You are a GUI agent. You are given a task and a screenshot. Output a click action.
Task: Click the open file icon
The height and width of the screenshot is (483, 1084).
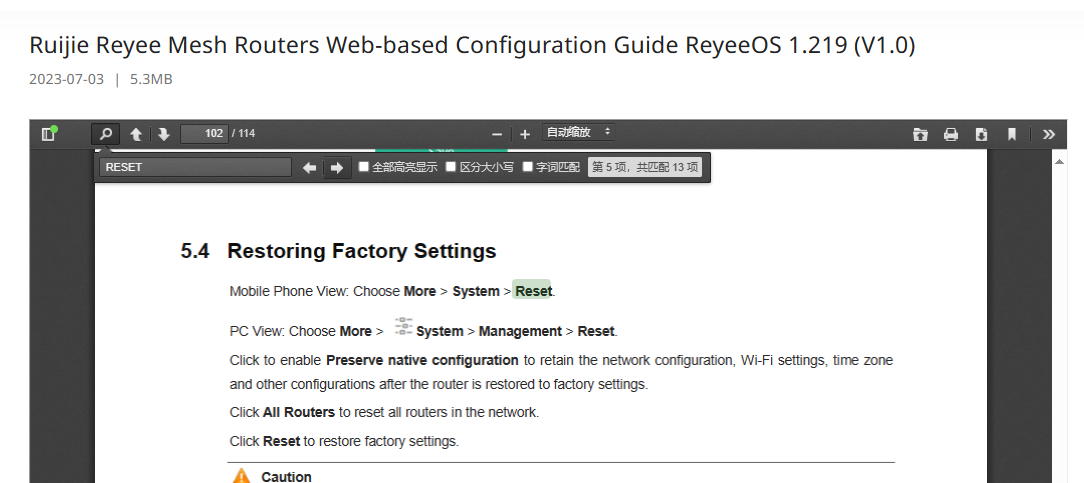click(x=919, y=134)
